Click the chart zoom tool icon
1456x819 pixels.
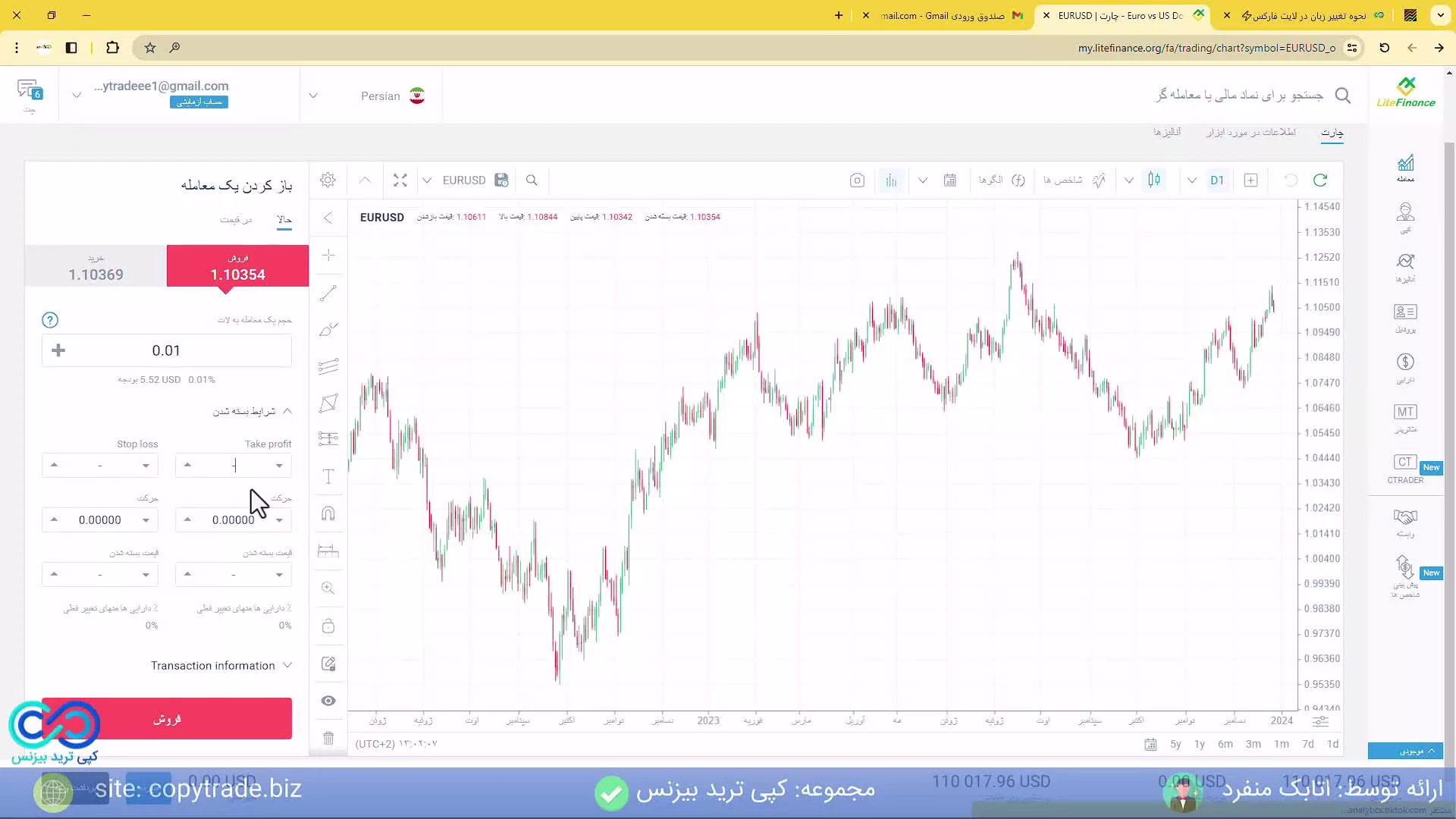pos(328,588)
